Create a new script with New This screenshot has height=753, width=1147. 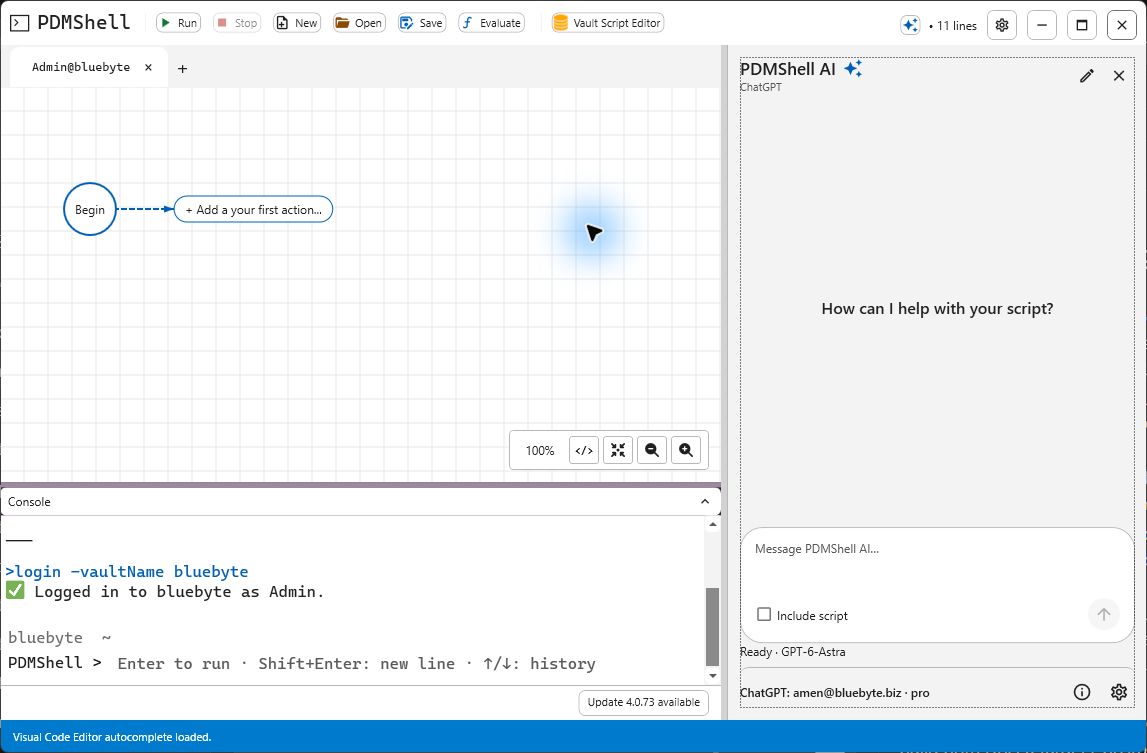(297, 23)
